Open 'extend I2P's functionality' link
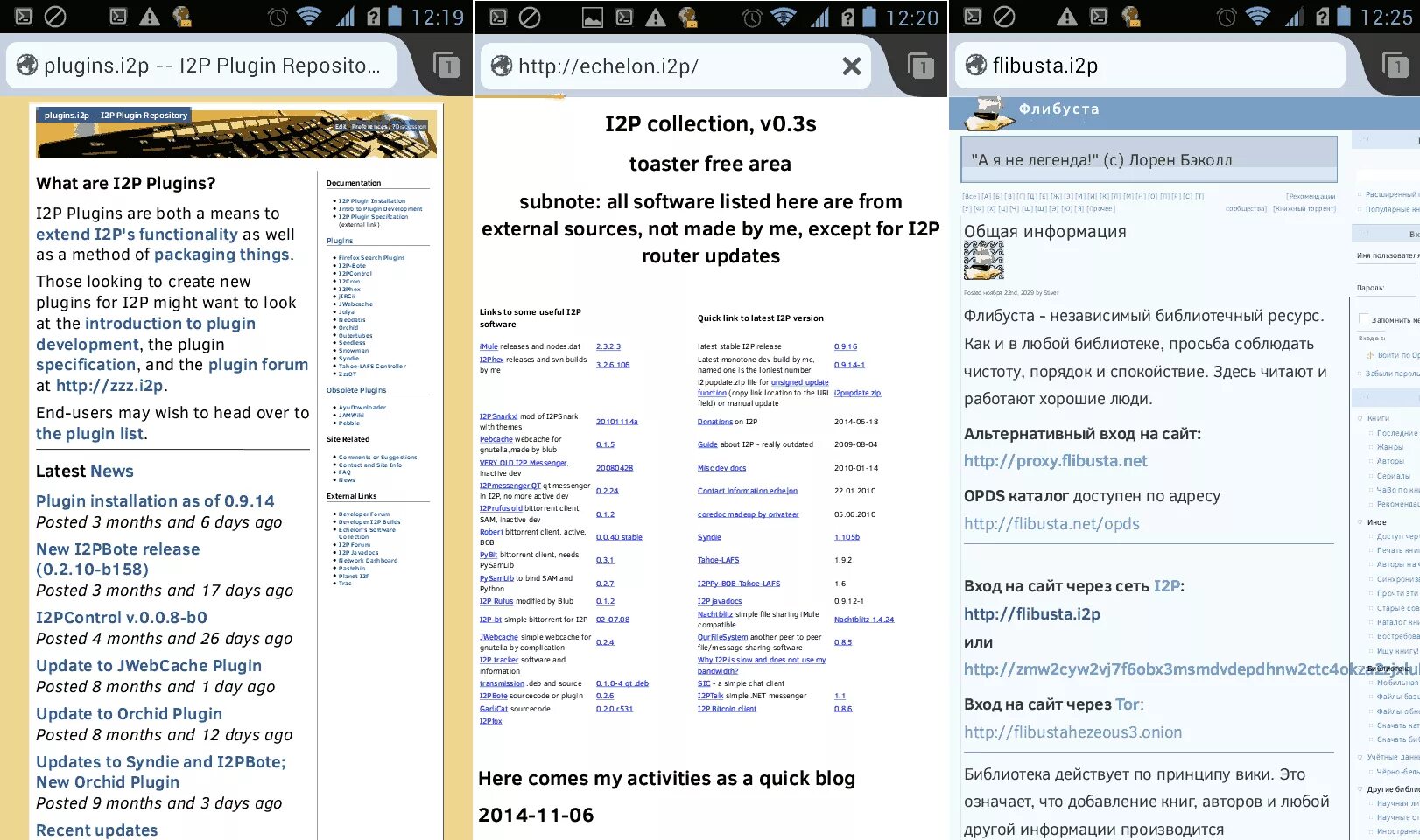This screenshot has height=840, width=1420. (137, 234)
